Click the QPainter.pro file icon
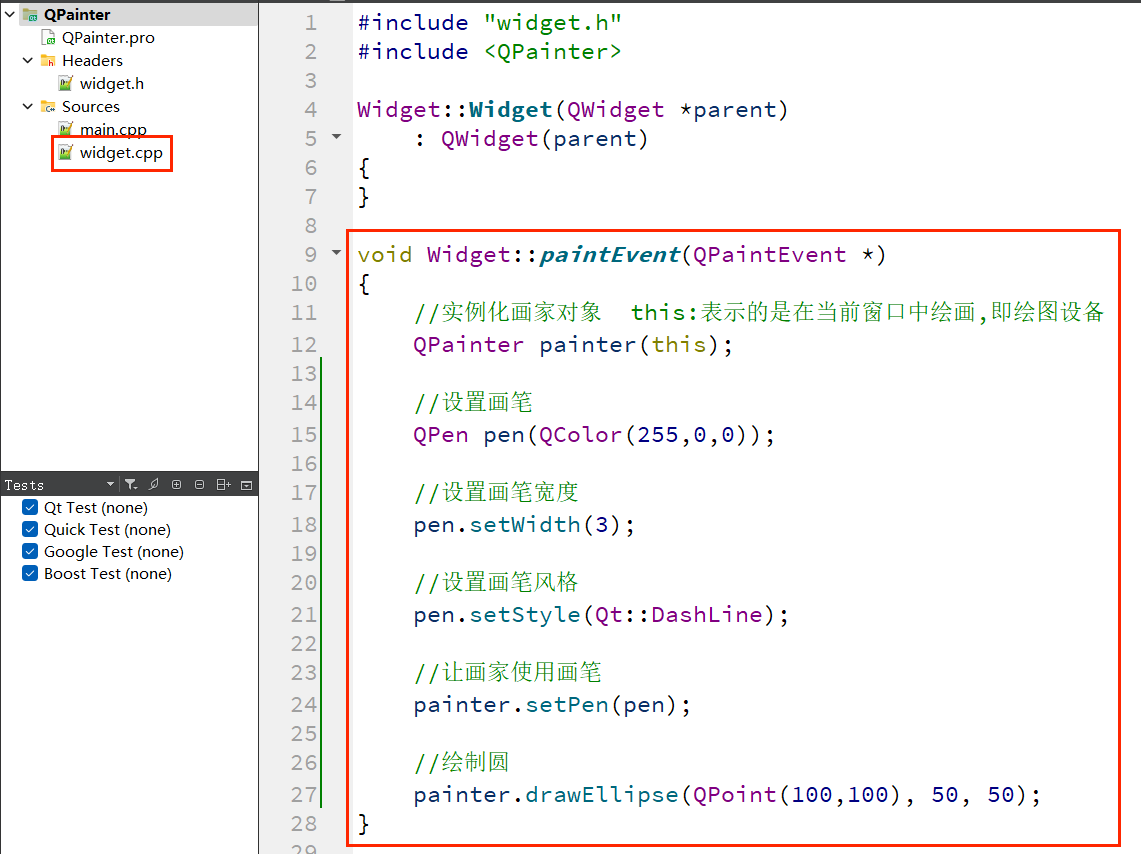Image resolution: width=1141 pixels, height=854 pixels. click(x=48, y=38)
